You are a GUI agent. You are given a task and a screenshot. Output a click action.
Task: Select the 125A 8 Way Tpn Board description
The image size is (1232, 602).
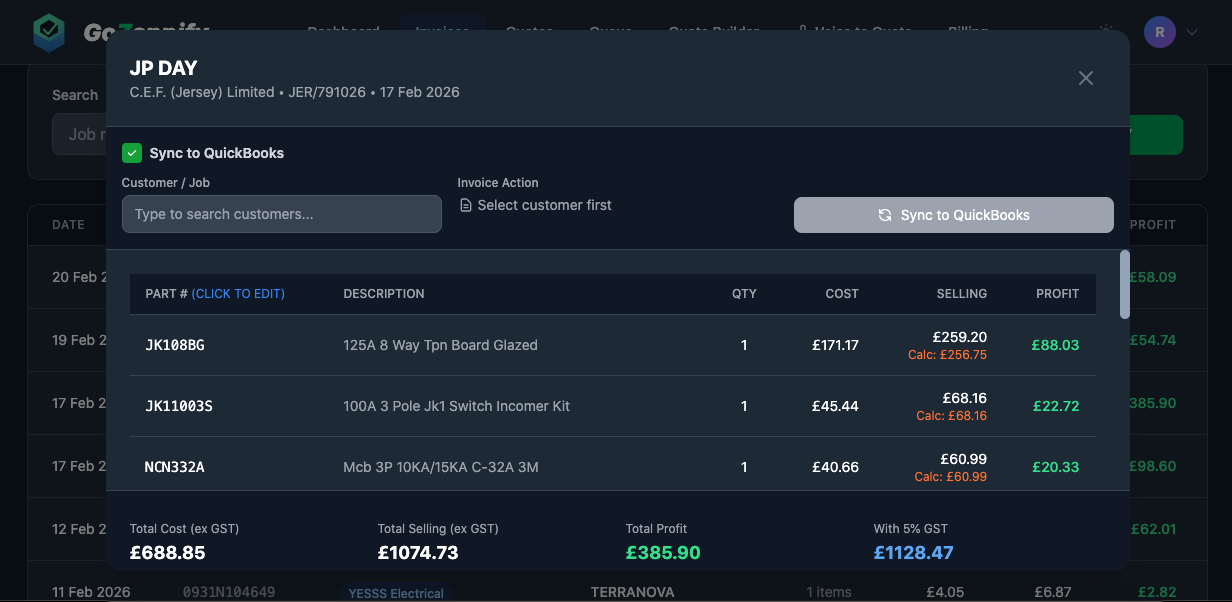(x=440, y=345)
